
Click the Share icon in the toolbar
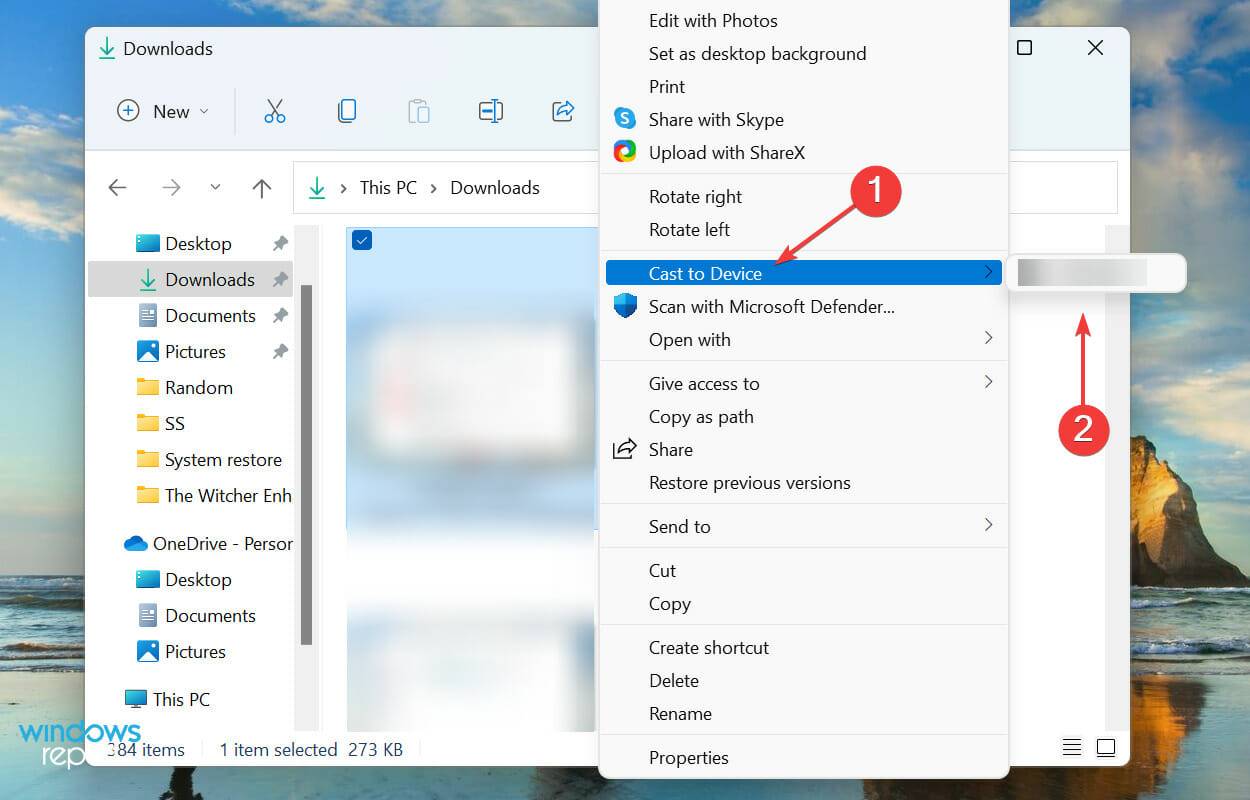[x=563, y=111]
